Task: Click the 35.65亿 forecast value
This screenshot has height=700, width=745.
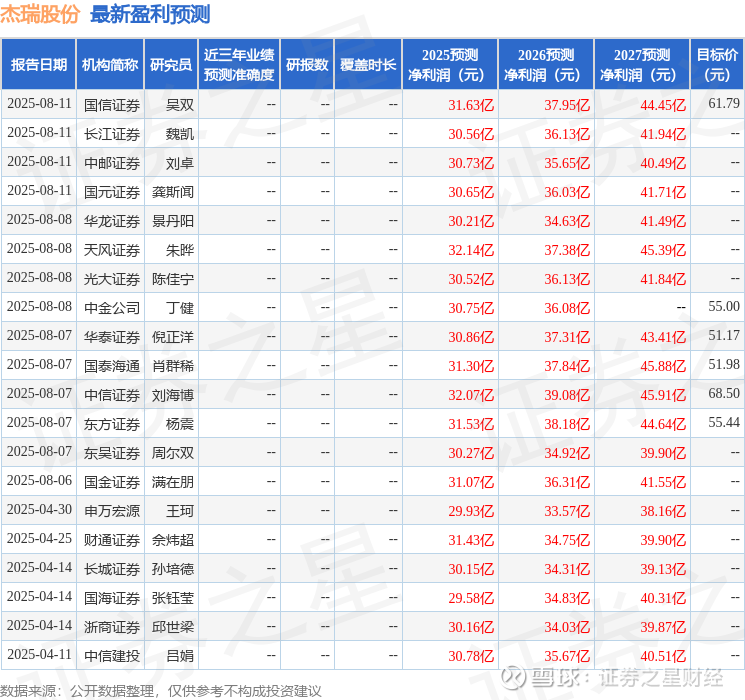Action: [x=567, y=163]
